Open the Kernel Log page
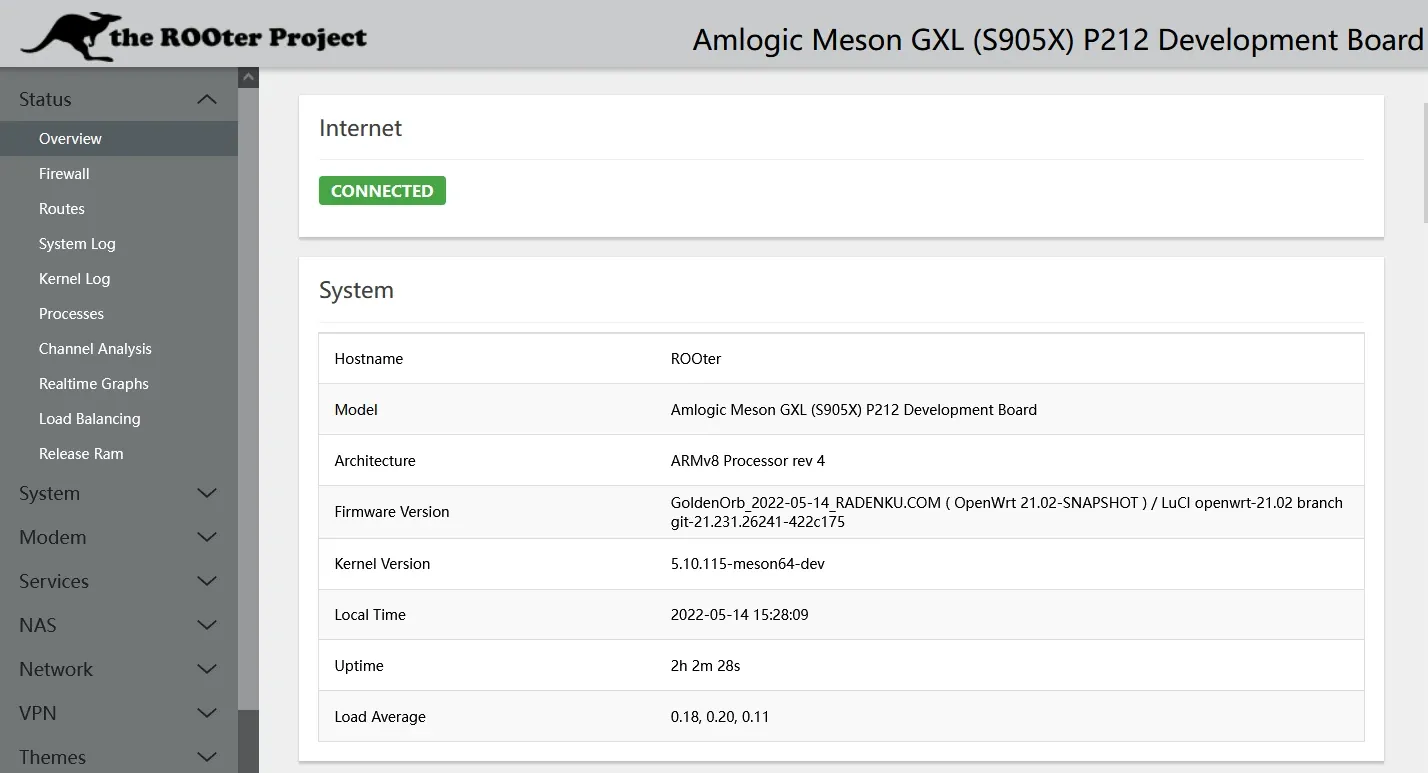The height and width of the screenshot is (773, 1428). (72, 278)
